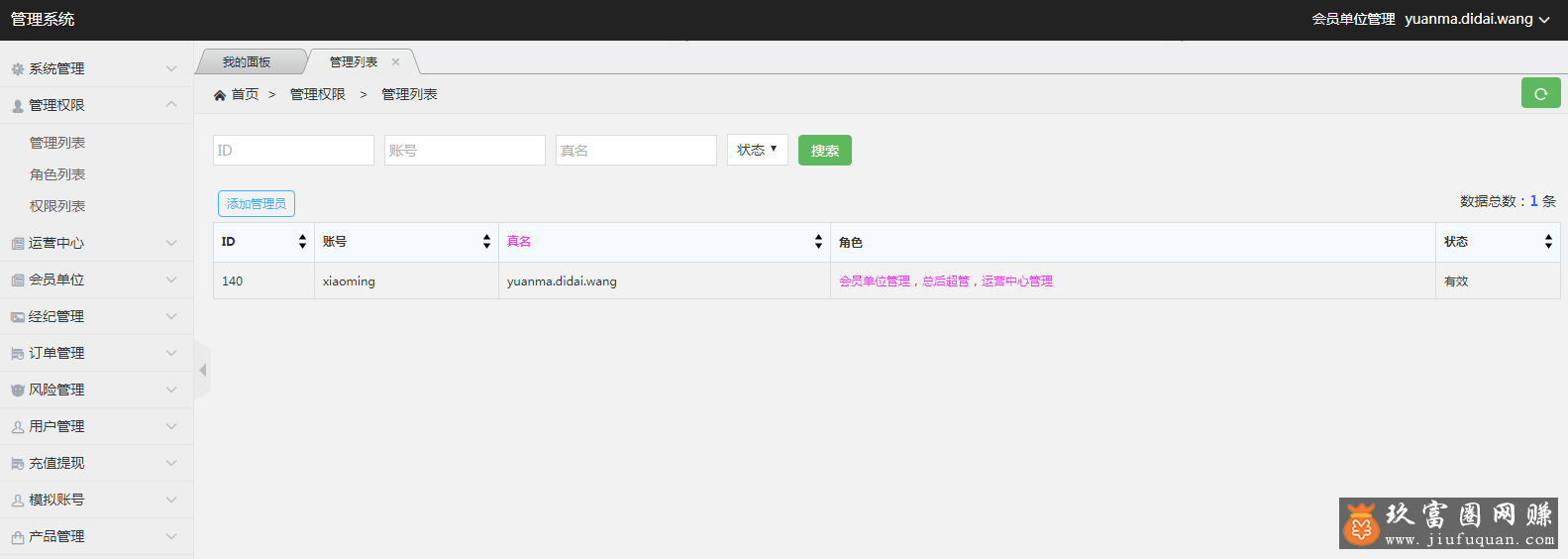Sort table by the 状态 column arrows
Screen dimensions: 1568x559
(x=1548, y=242)
